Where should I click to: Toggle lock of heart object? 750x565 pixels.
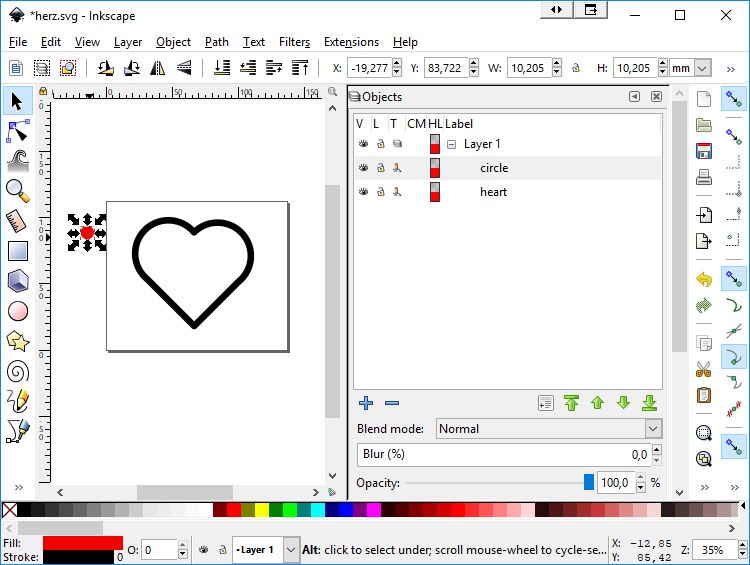point(381,191)
